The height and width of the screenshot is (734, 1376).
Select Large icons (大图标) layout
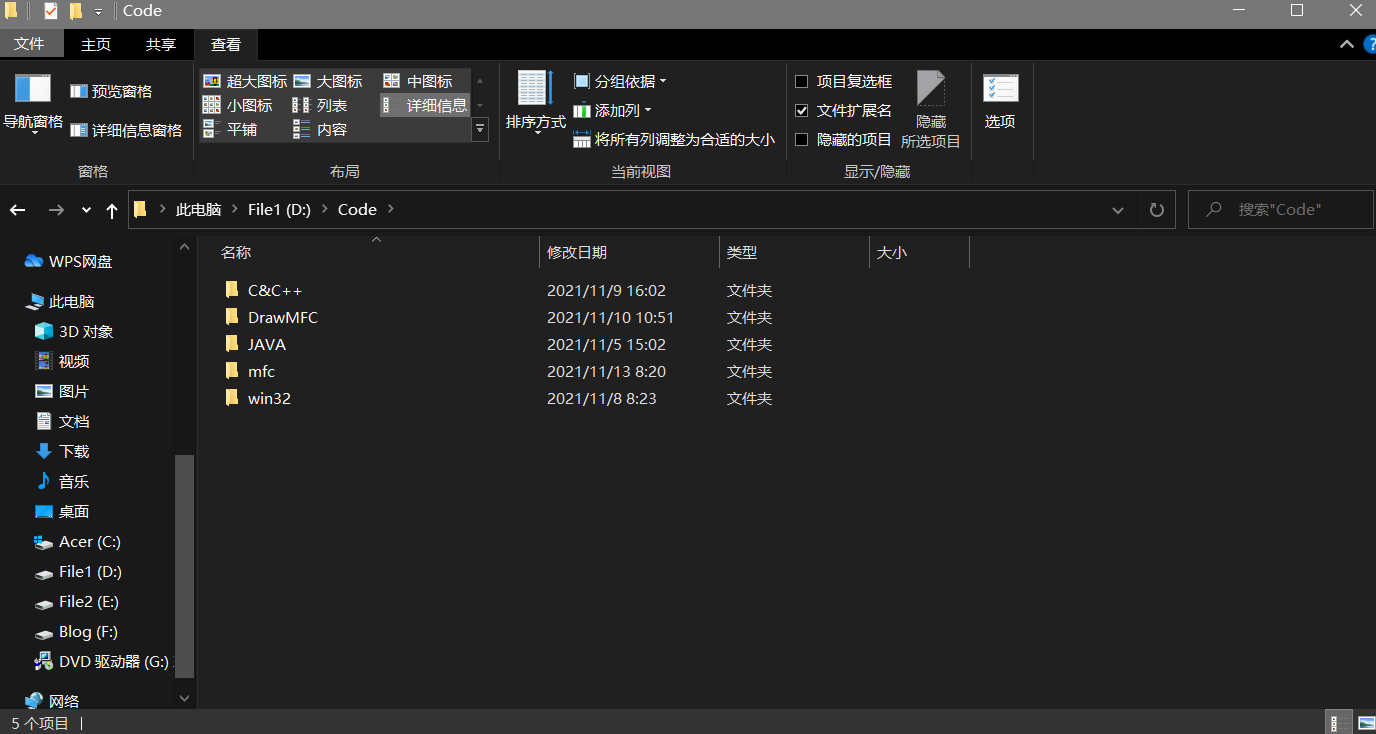pos(328,81)
